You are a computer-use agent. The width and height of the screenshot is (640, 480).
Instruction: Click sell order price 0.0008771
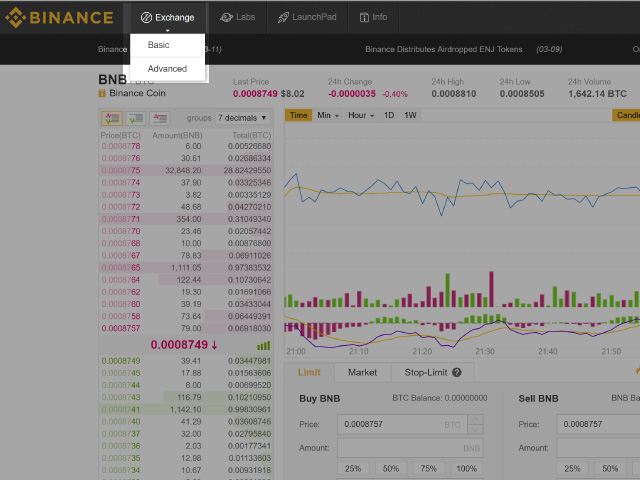(121, 219)
